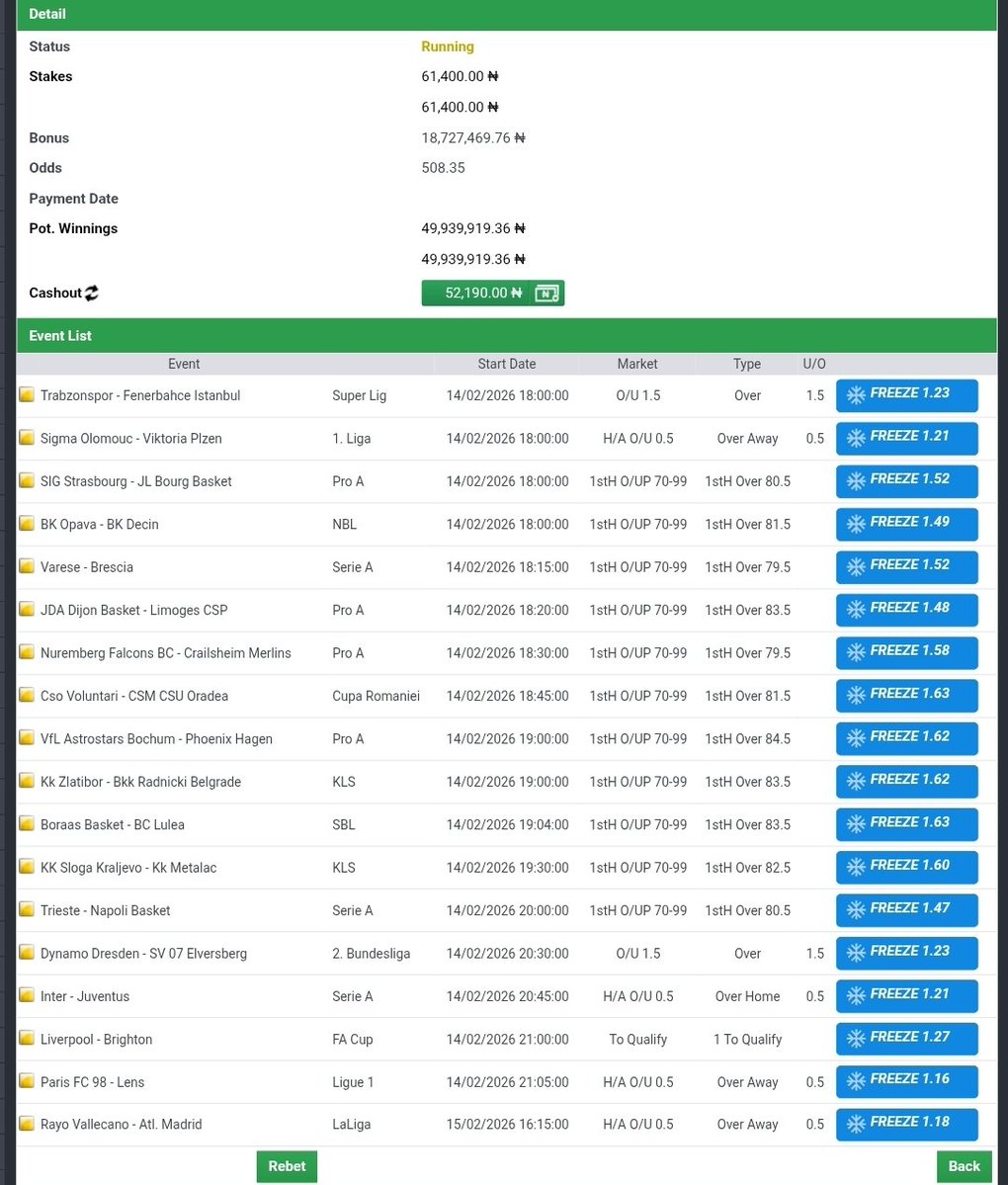Click yellow status icon for BK Opava row

(x=27, y=523)
